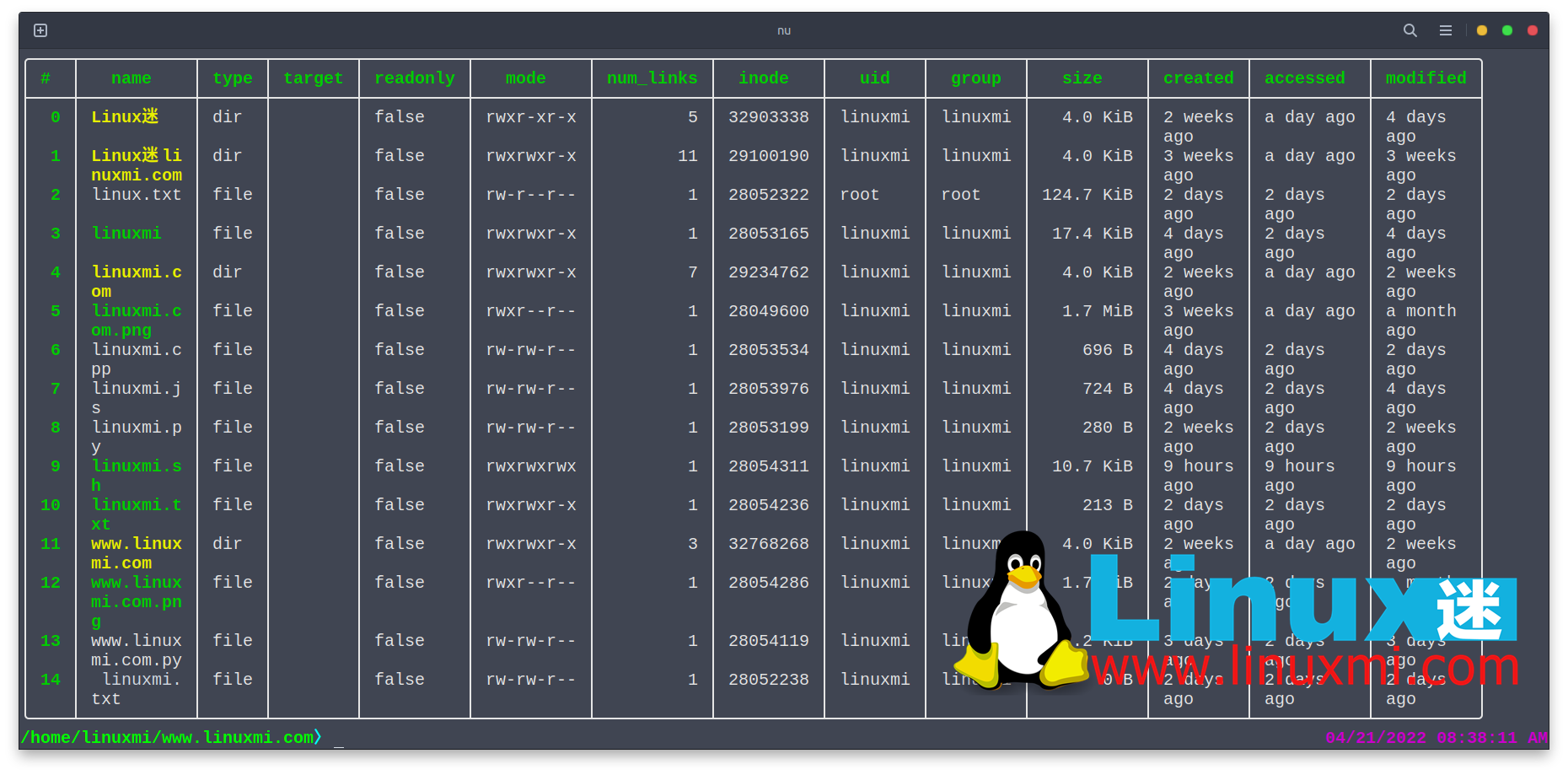Viewport: 1568px width, 775px height.
Task: Click inode value 28049600
Action: 769,311
